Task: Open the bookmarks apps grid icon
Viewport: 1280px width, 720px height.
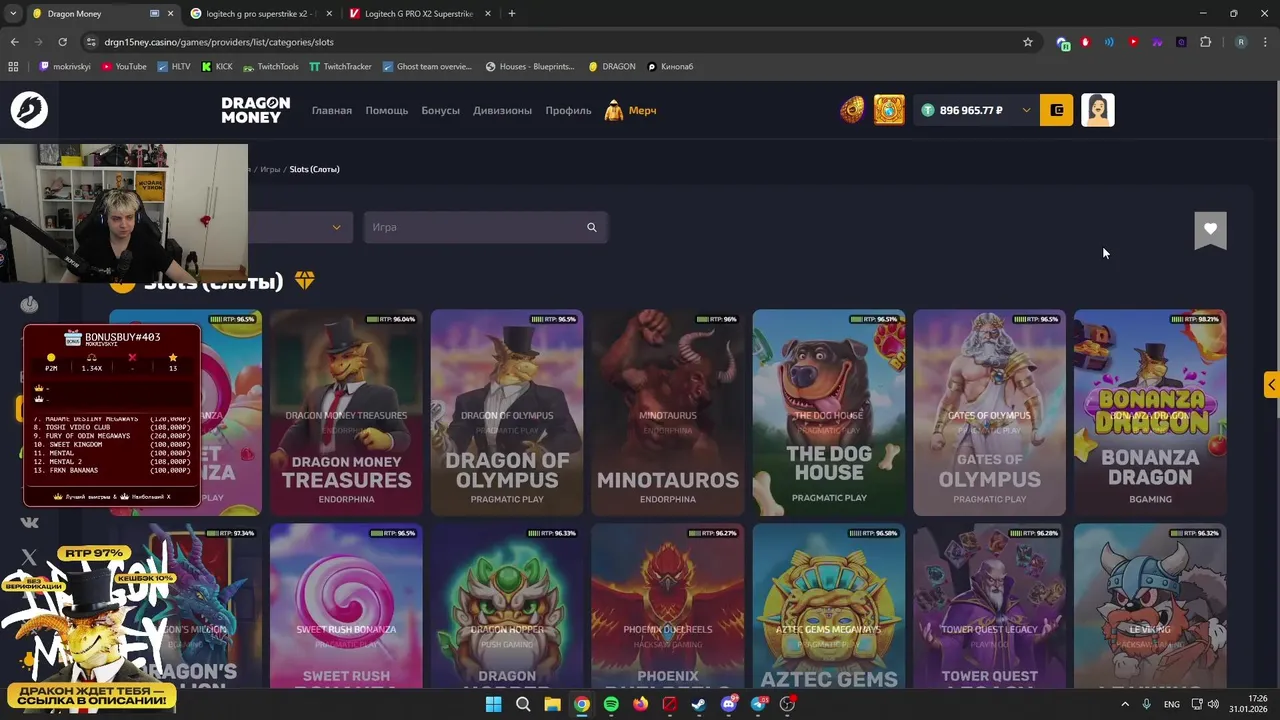Action: click(13, 66)
